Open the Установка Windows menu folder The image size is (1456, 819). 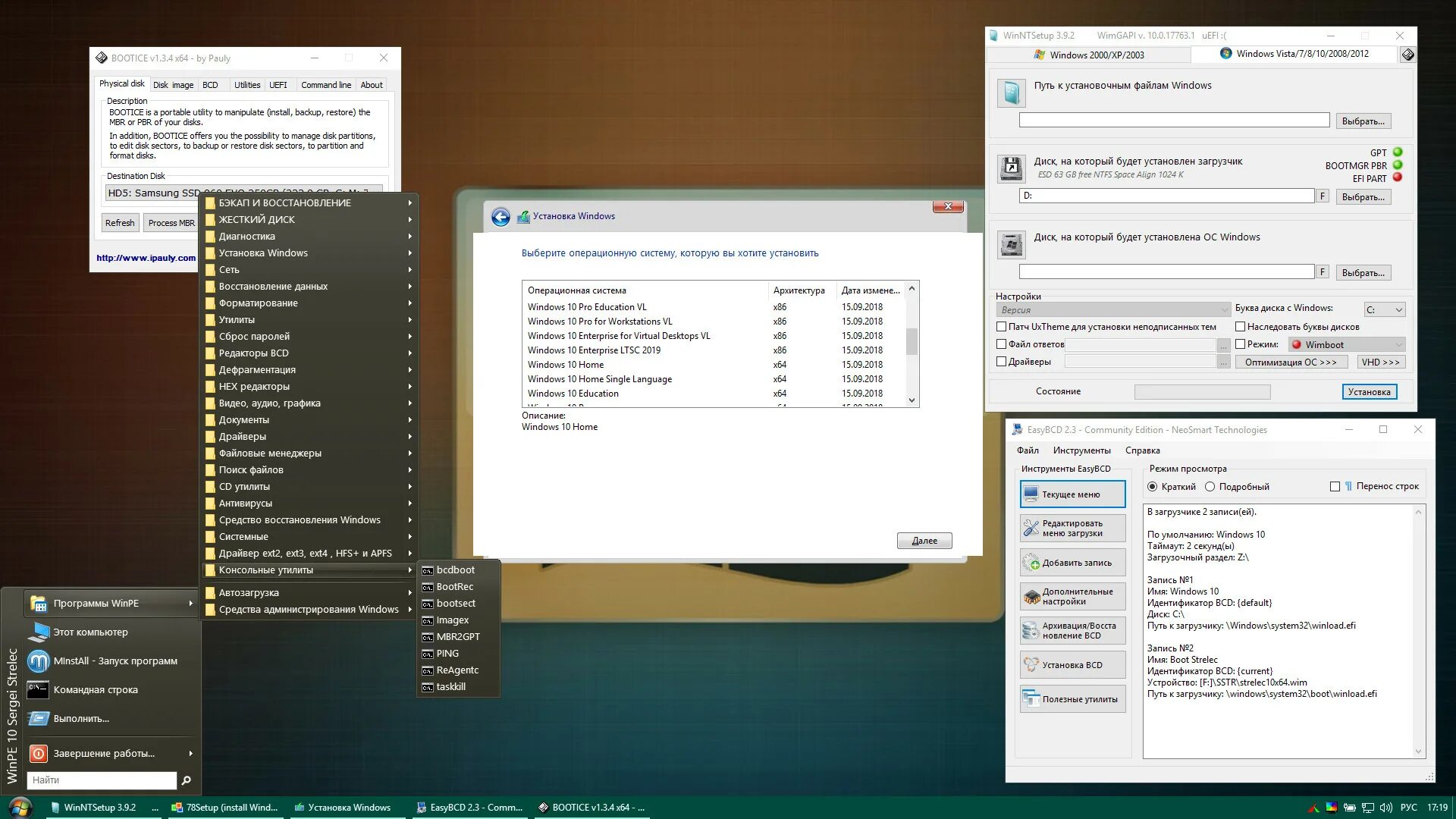310,253
